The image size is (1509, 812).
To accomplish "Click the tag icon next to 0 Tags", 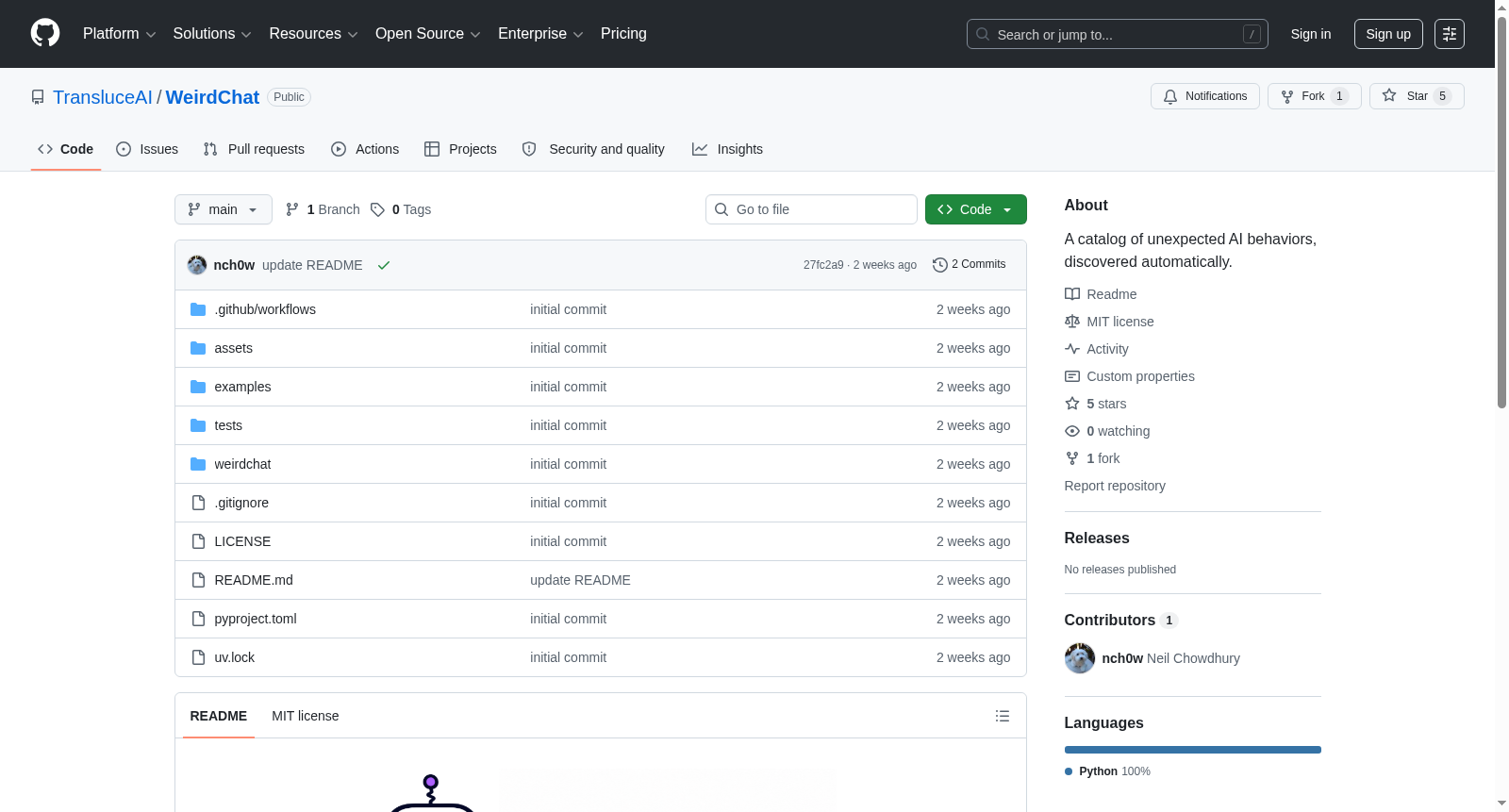I will [377, 209].
